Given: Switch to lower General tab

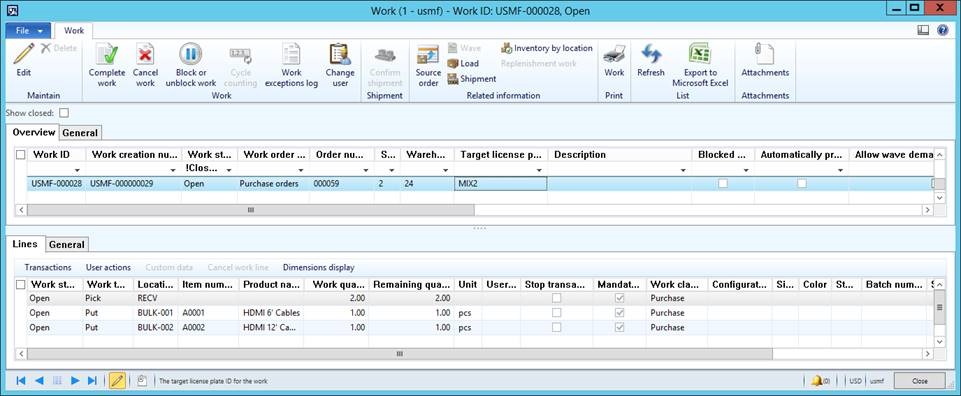Looking at the screenshot, I should [67, 245].
